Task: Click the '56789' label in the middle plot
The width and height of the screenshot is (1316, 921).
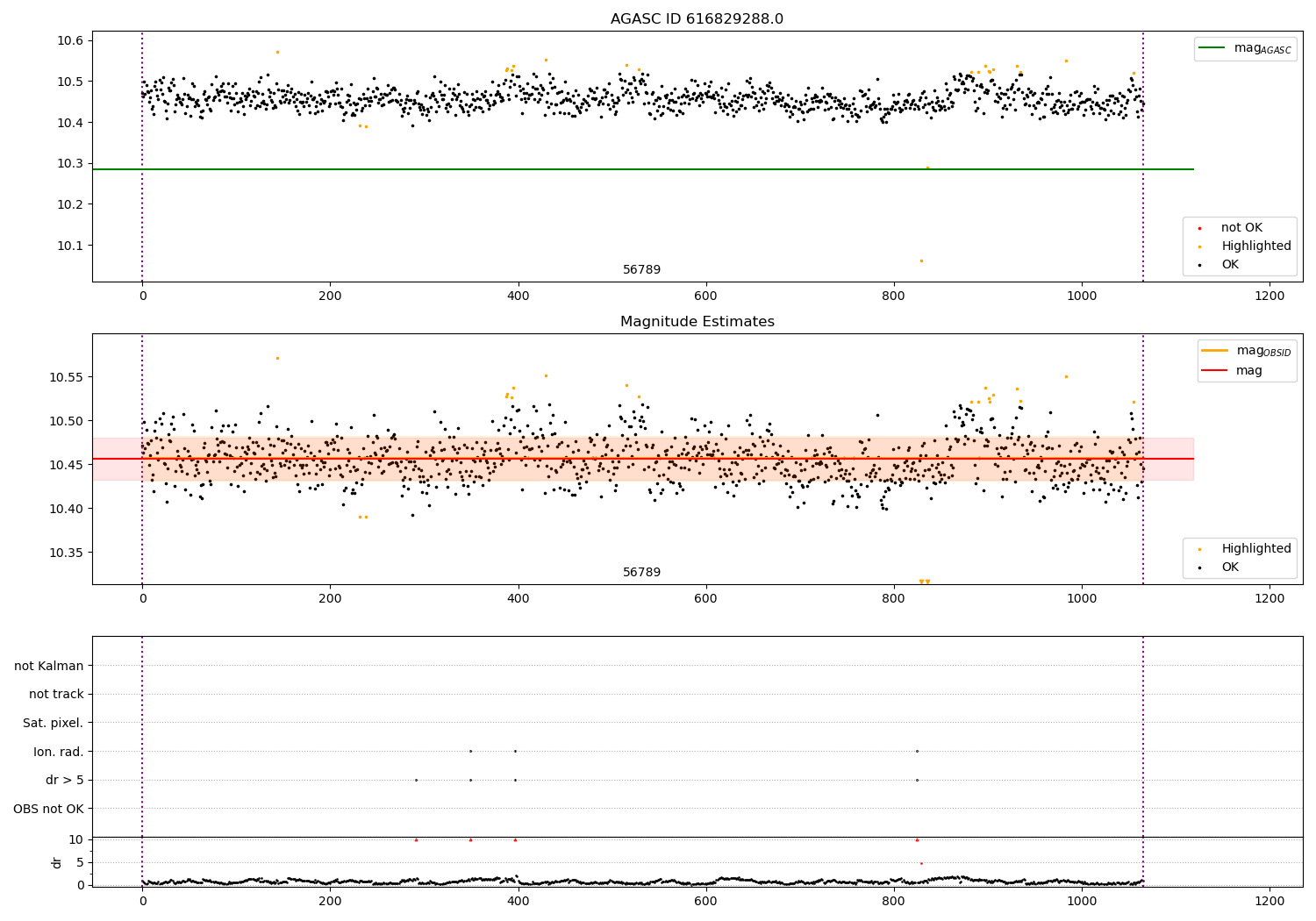Action: point(641,573)
